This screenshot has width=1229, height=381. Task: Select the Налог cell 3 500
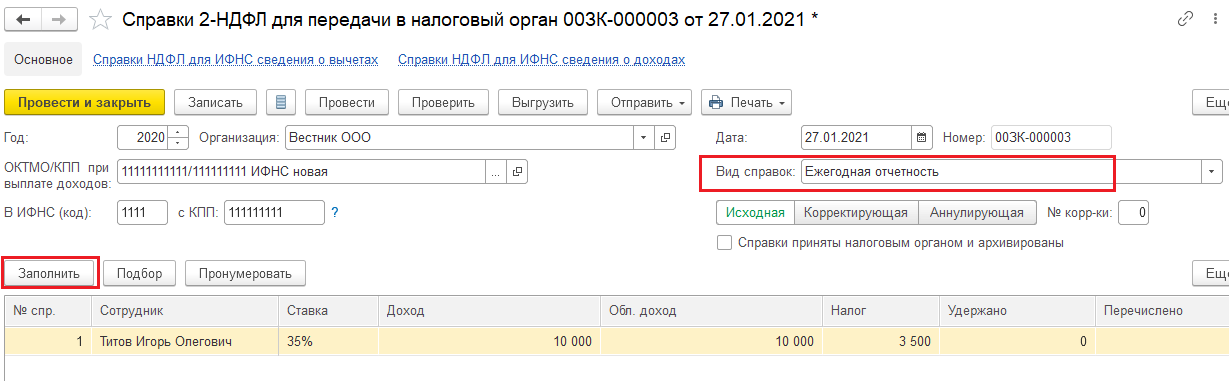(882, 342)
